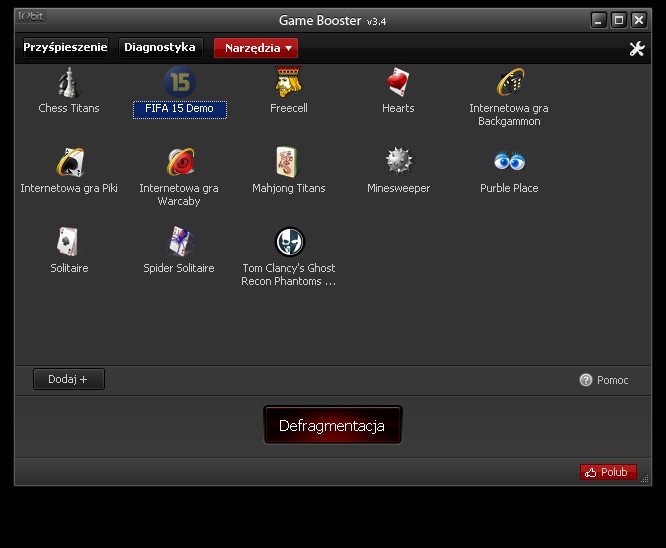Click the Spider Solitaire label text
This screenshot has height=548, width=666.
click(x=179, y=268)
